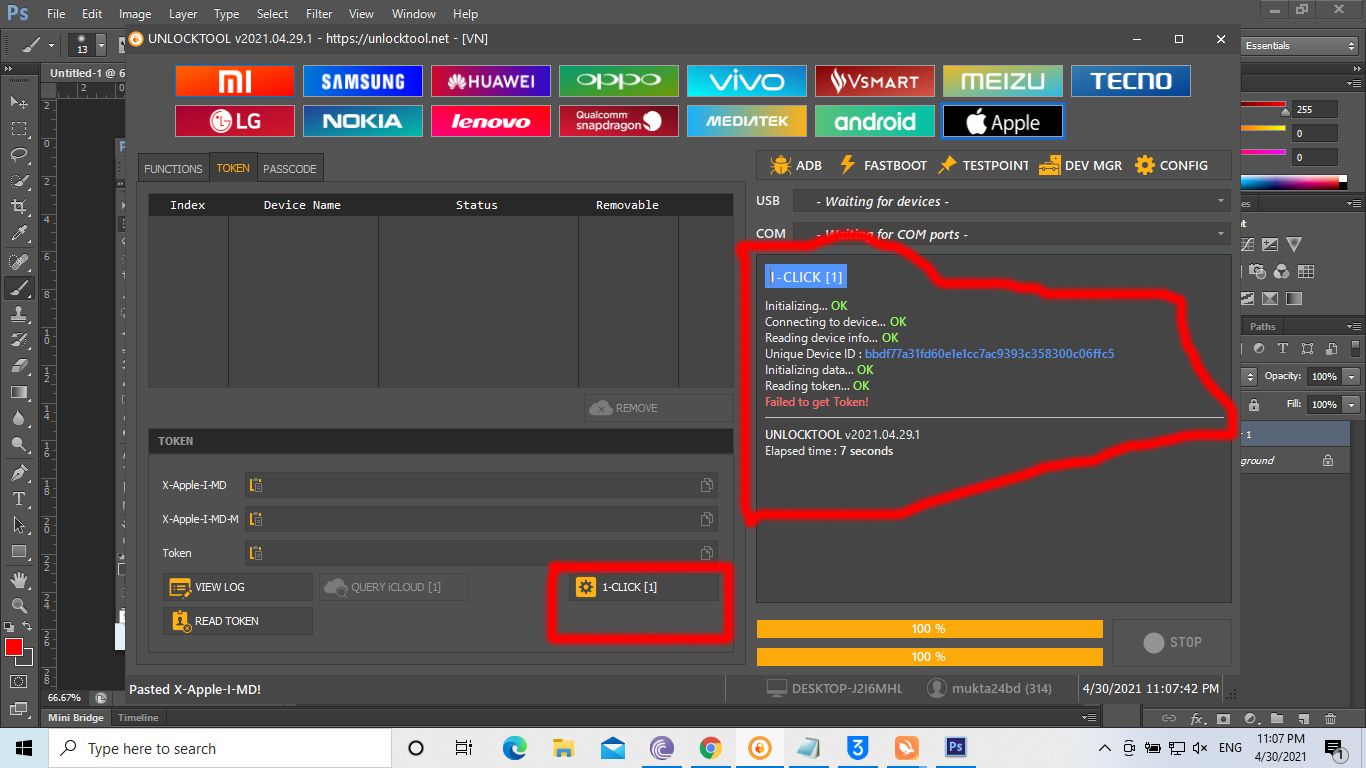Click the Token input field
Screen dimensions: 1366x768
(481, 553)
